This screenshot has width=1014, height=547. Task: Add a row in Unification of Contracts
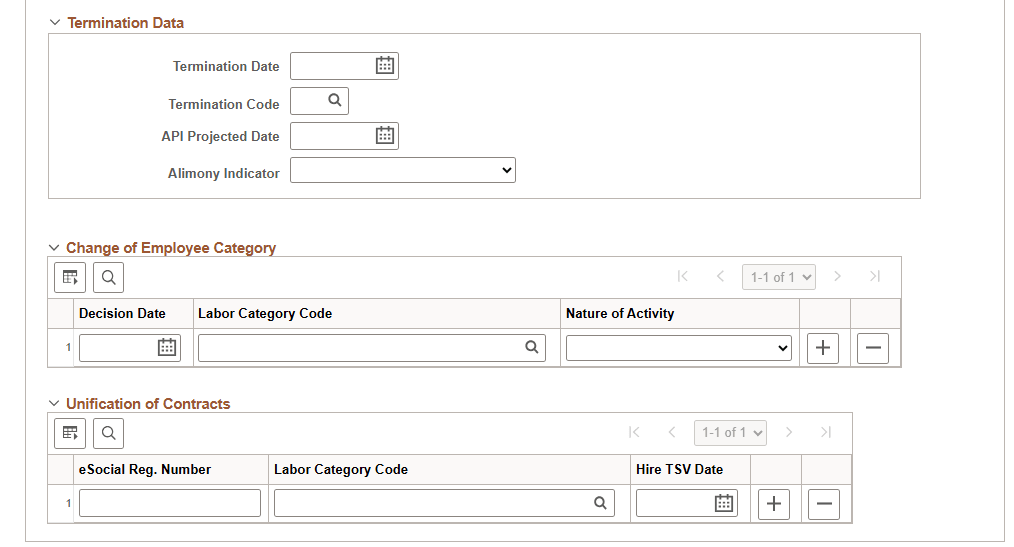(x=774, y=504)
